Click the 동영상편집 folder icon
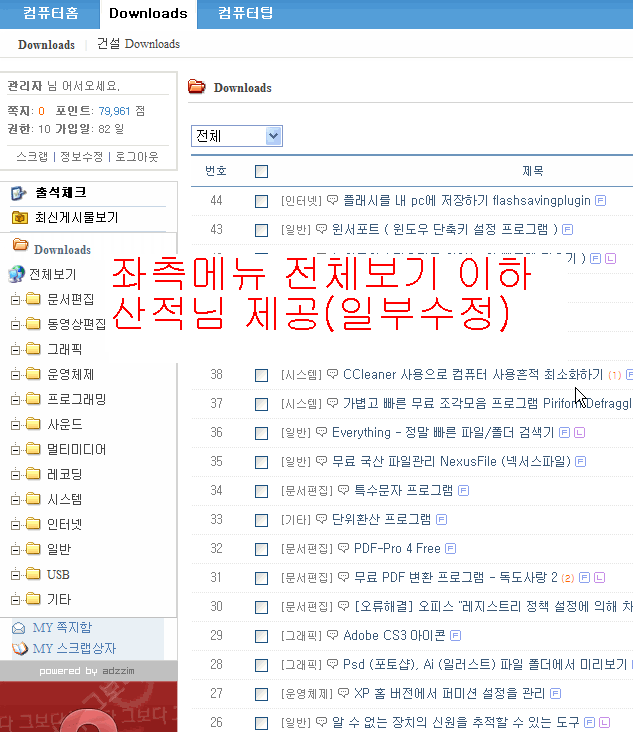 (x=33, y=323)
